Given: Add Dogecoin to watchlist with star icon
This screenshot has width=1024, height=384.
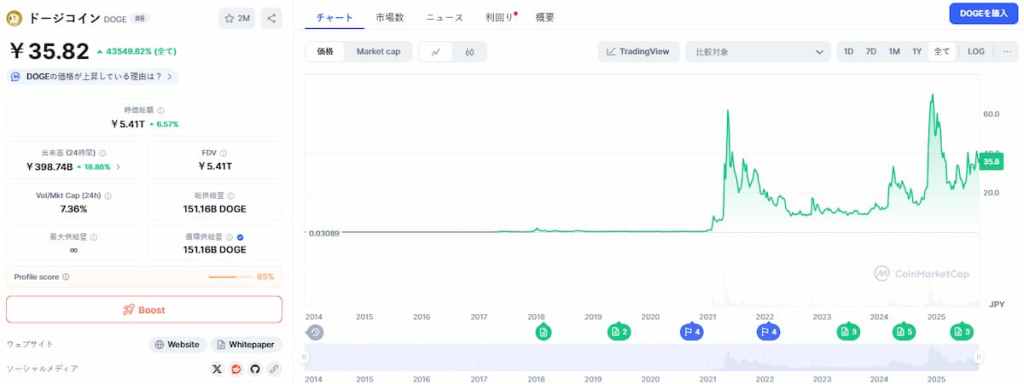Looking at the screenshot, I should pyautogui.click(x=237, y=18).
